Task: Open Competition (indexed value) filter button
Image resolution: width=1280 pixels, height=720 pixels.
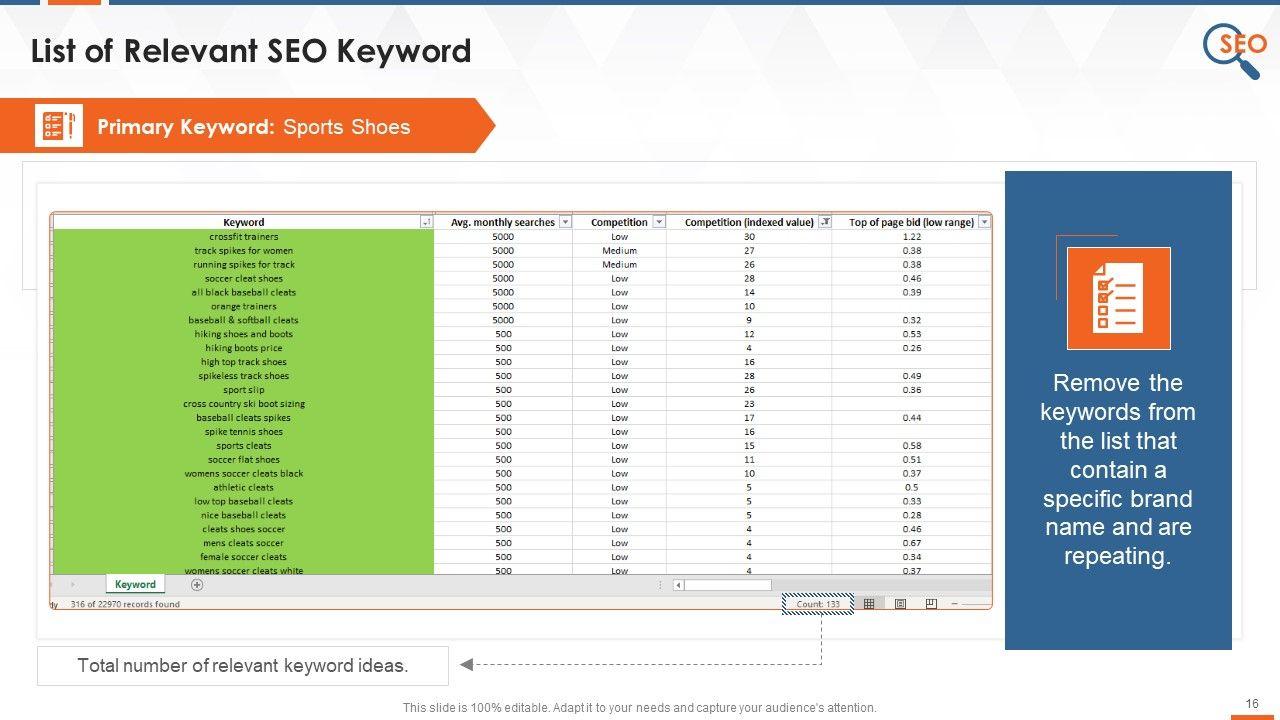Action: tap(824, 222)
